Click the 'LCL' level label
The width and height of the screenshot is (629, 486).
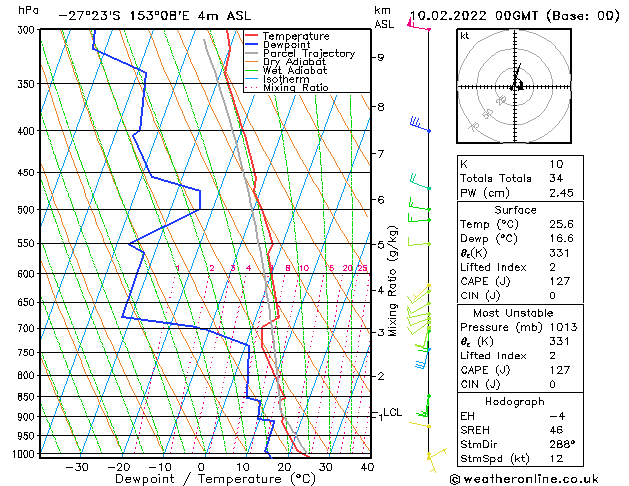click(x=392, y=412)
